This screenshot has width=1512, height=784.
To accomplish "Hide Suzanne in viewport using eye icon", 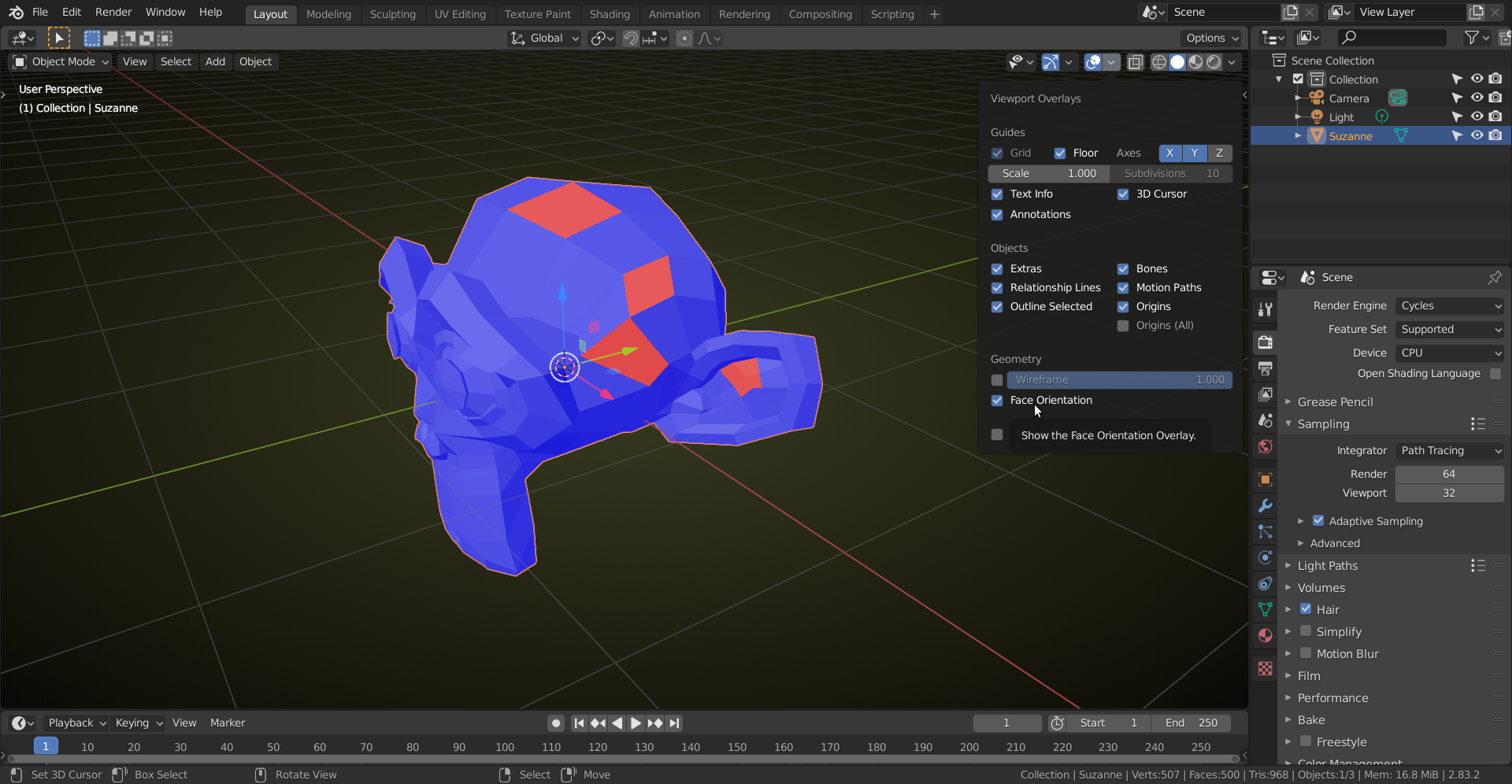I will pyautogui.click(x=1477, y=135).
